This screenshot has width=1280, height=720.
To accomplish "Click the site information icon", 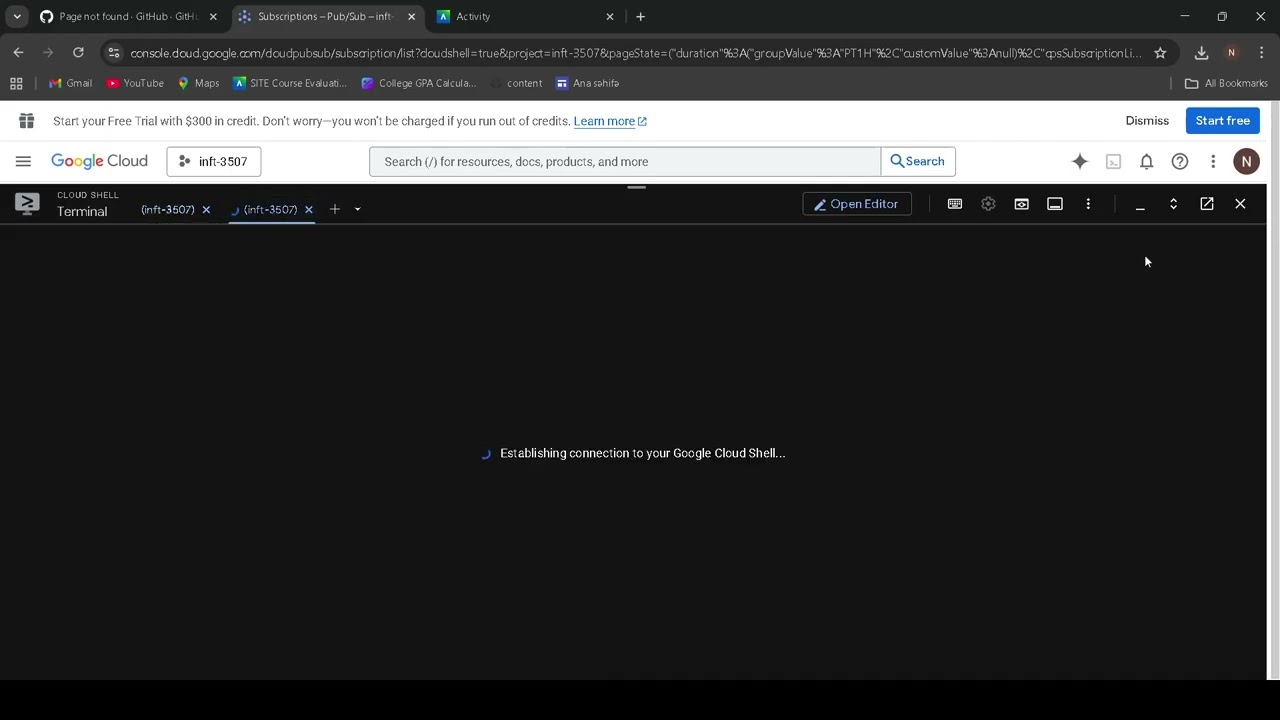I will [113, 53].
